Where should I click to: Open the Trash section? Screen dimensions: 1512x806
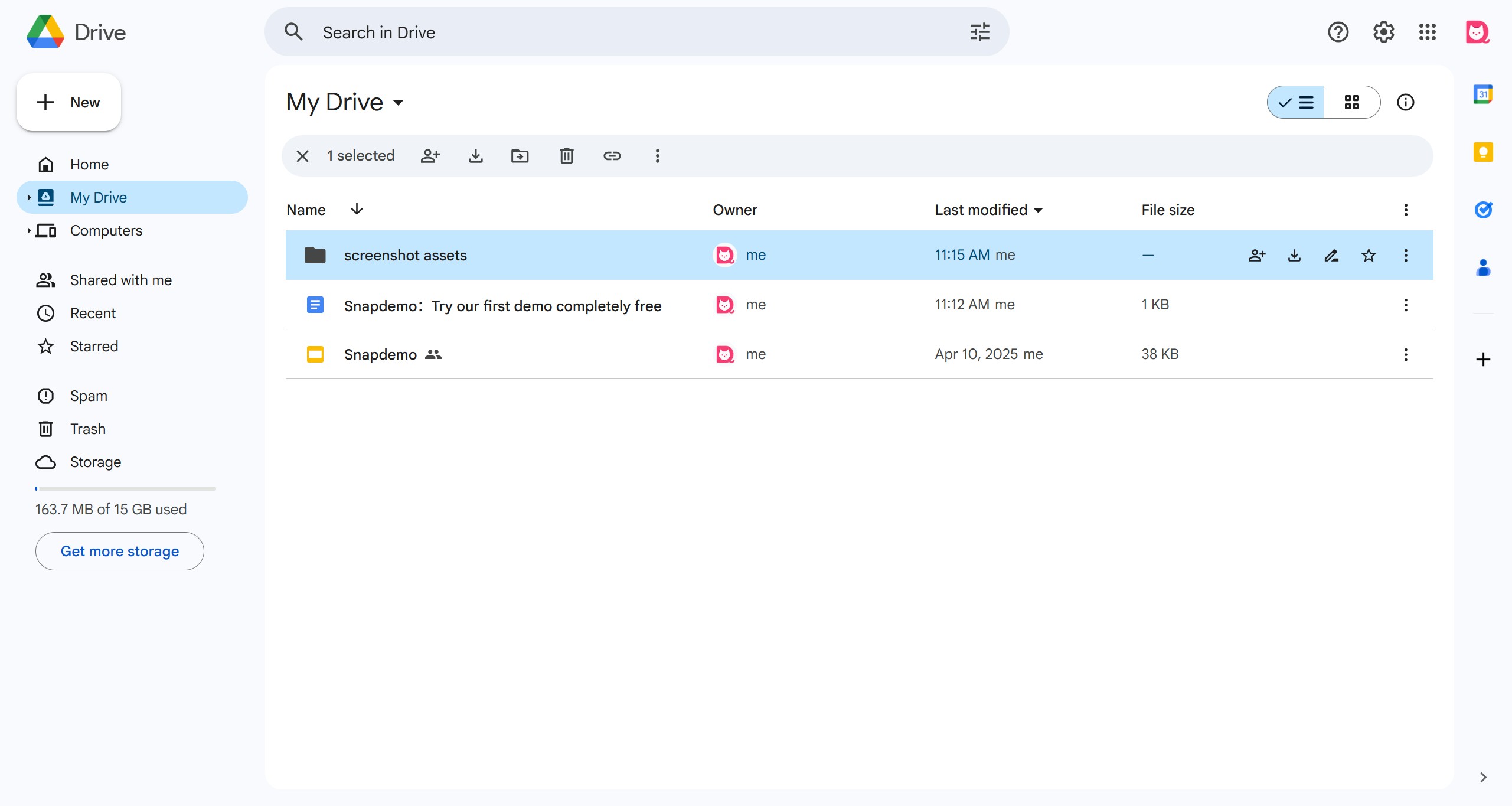click(x=132, y=429)
